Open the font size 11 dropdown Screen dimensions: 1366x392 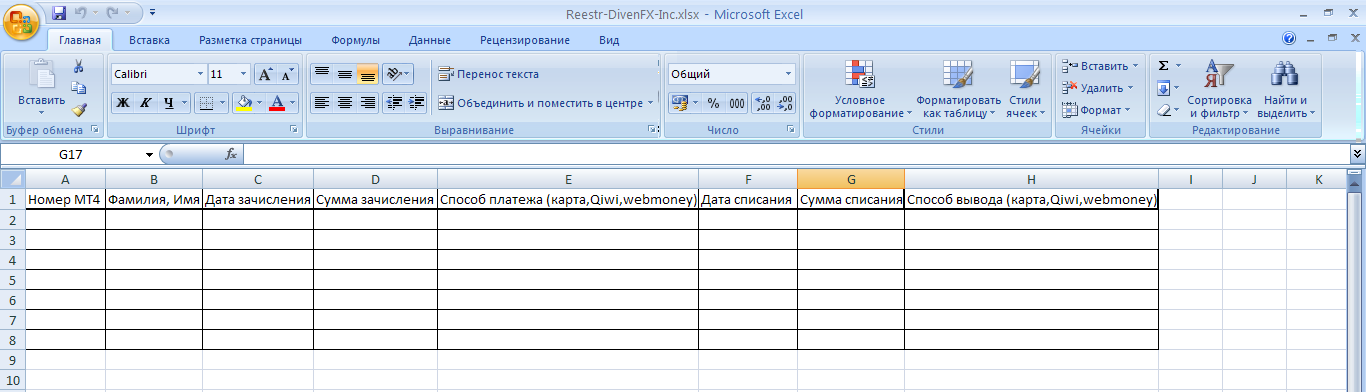click(x=243, y=74)
